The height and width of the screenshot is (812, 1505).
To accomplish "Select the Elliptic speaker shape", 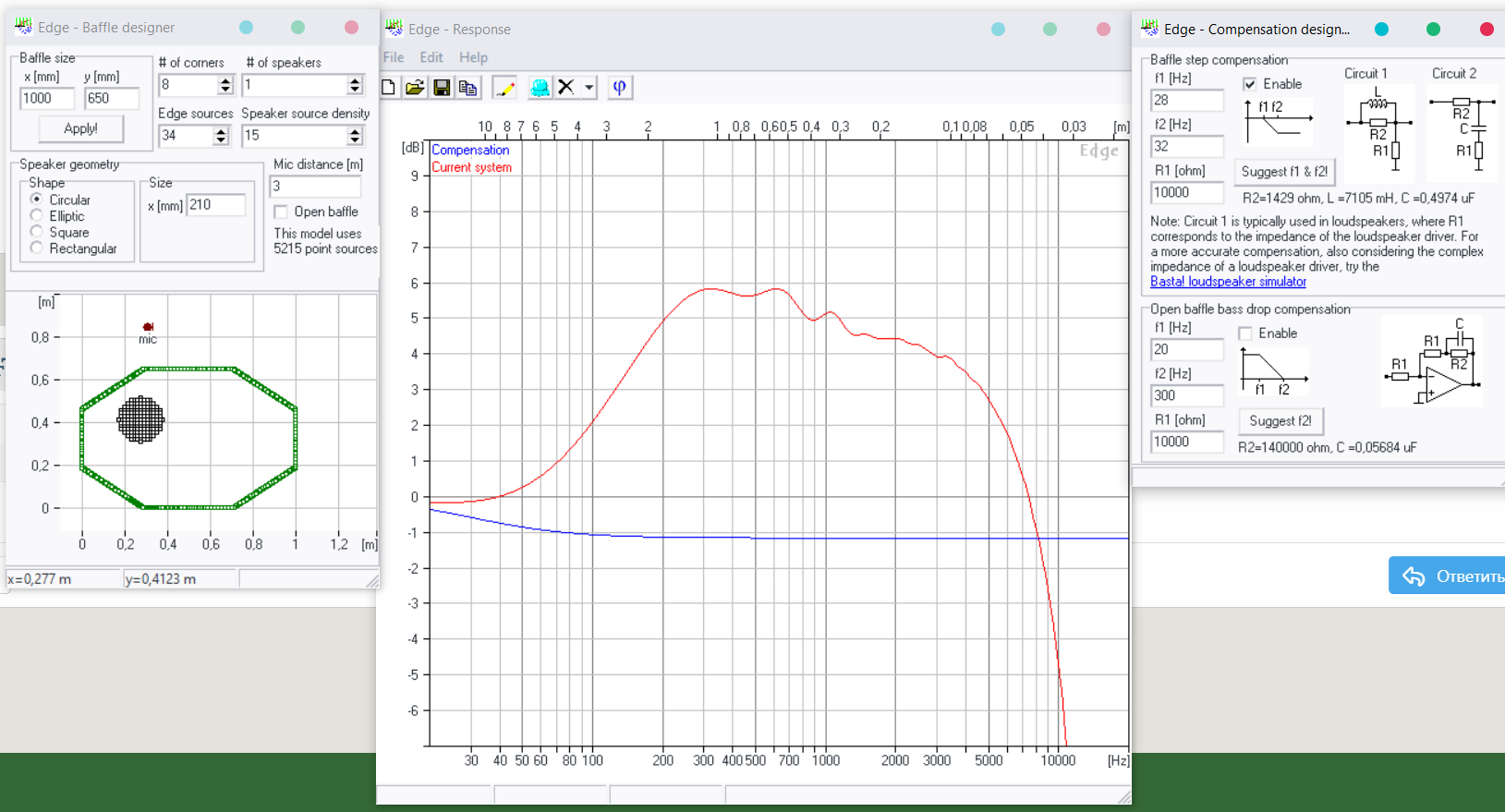I will 37,215.
